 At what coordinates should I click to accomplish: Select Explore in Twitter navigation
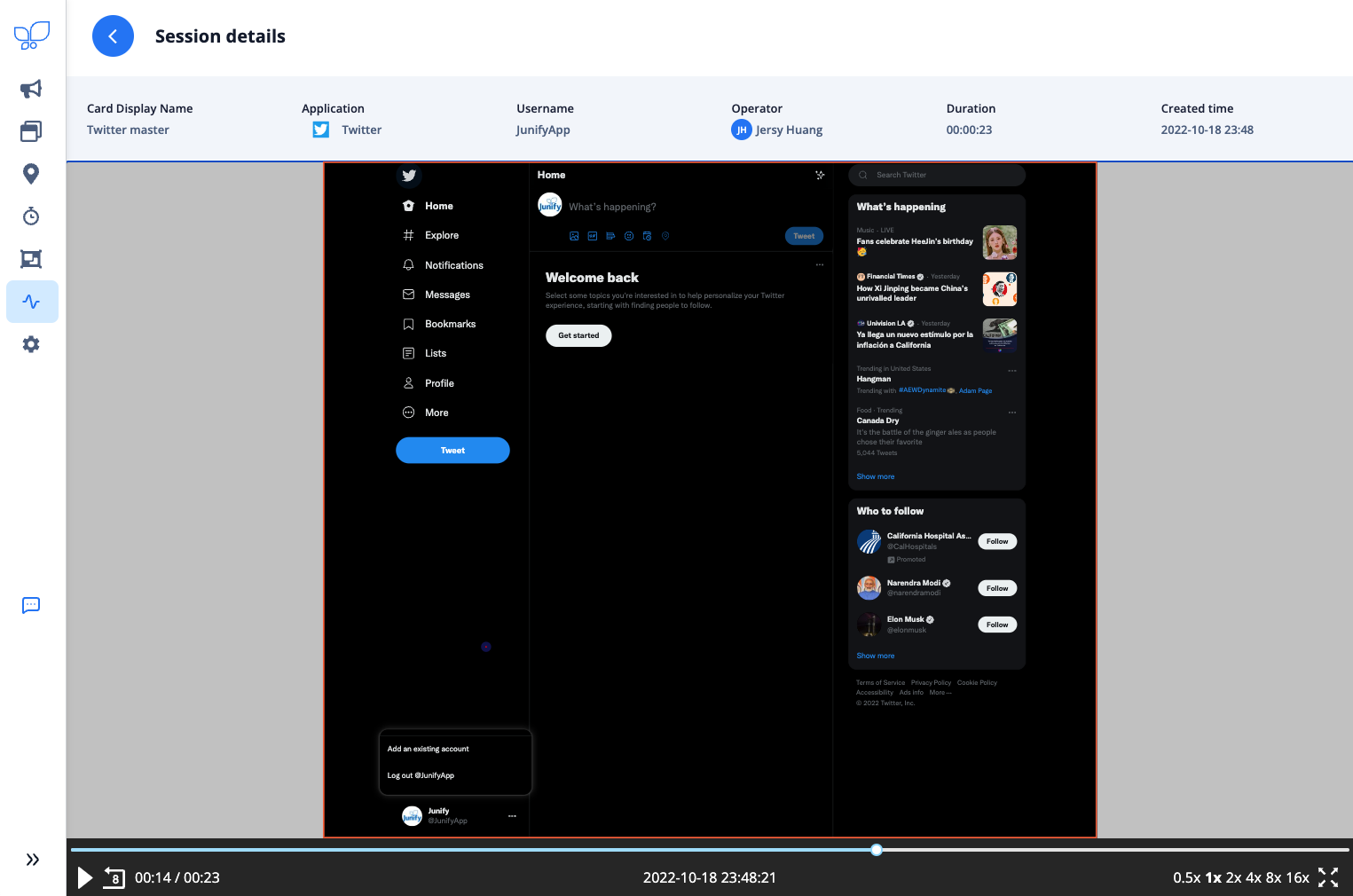coord(431,235)
